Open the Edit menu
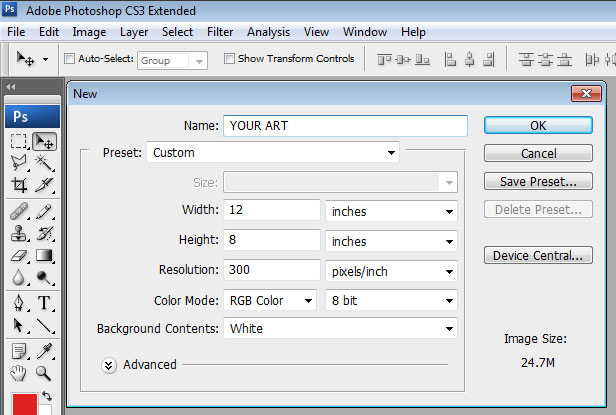The height and width of the screenshot is (415, 616). coord(49,32)
